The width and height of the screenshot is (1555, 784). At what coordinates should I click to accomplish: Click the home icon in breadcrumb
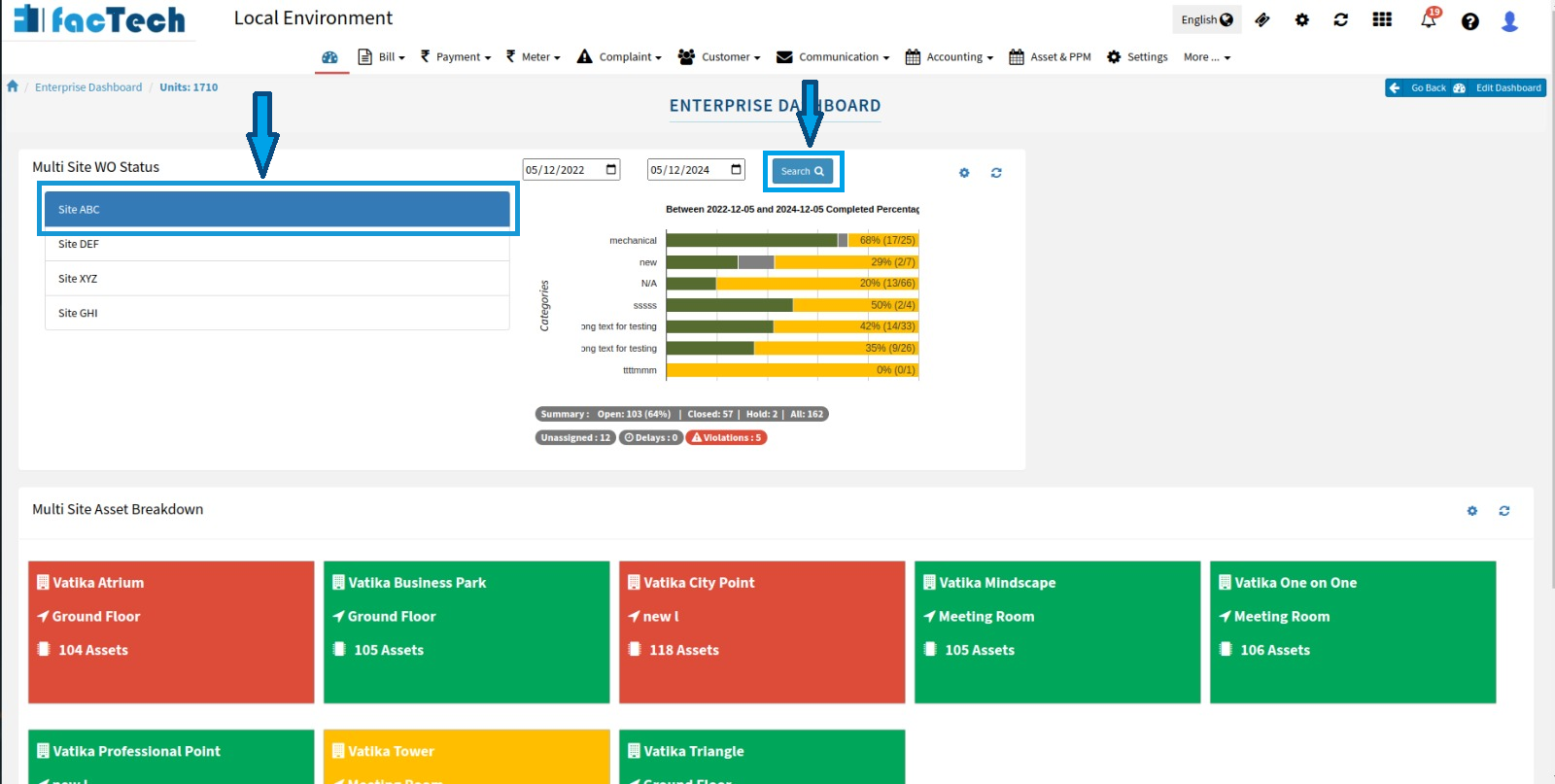13,86
